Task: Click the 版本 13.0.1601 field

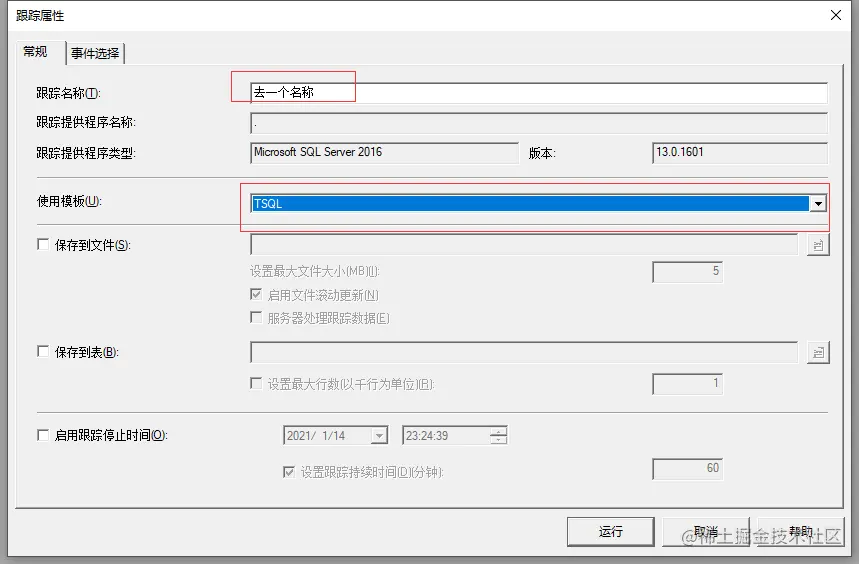Action: pyautogui.click(x=740, y=153)
